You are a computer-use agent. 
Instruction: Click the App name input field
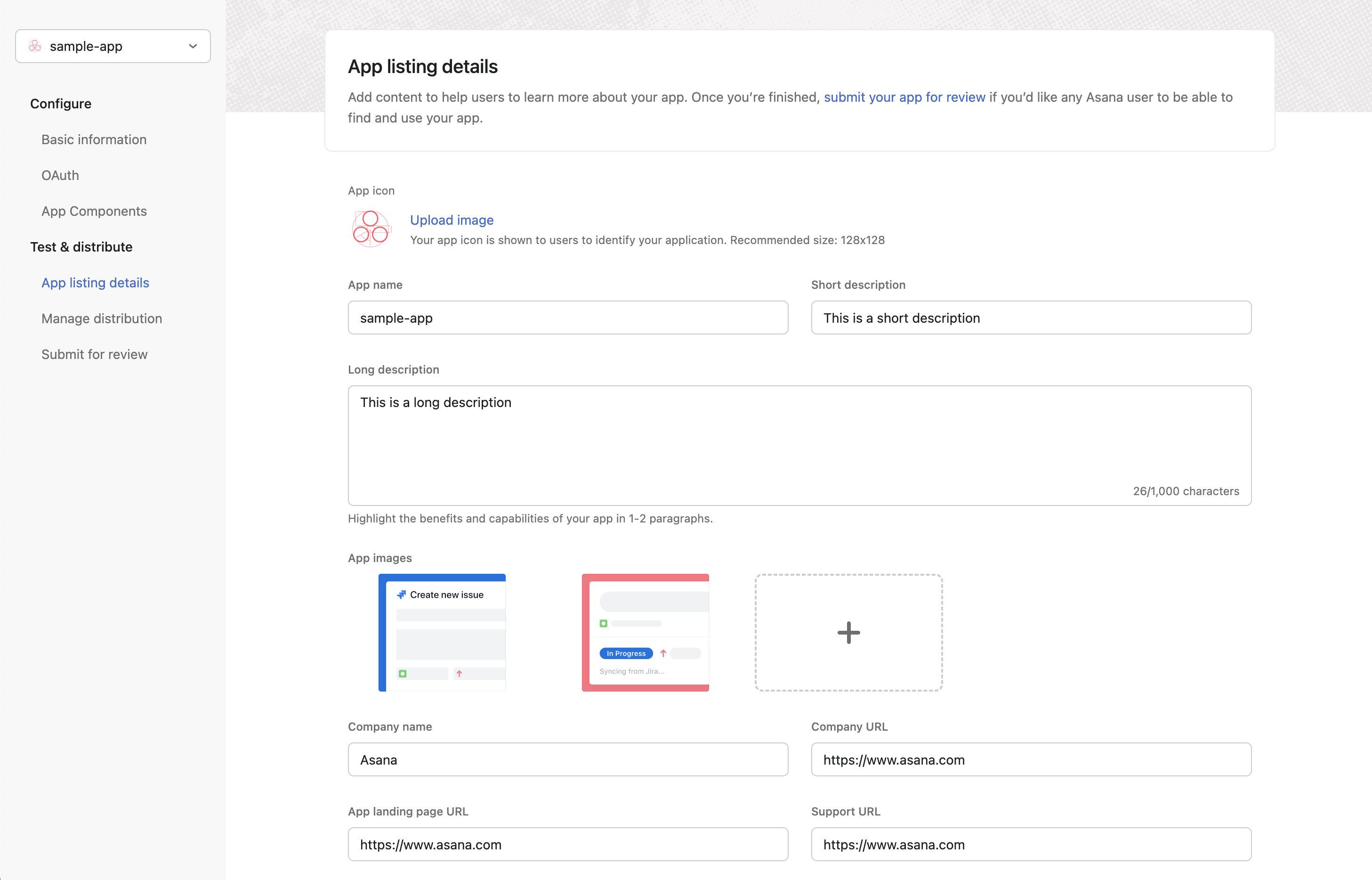(x=567, y=318)
